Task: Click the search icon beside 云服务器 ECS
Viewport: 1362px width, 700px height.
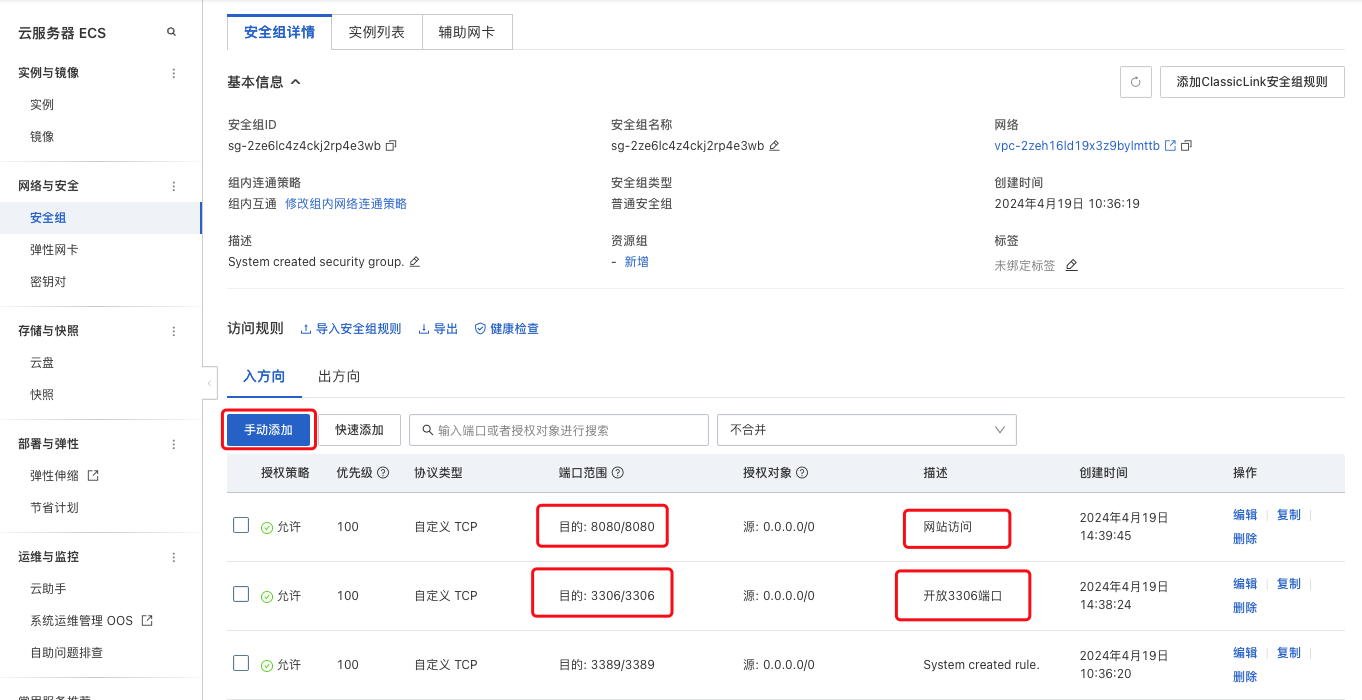Action: click(x=171, y=32)
